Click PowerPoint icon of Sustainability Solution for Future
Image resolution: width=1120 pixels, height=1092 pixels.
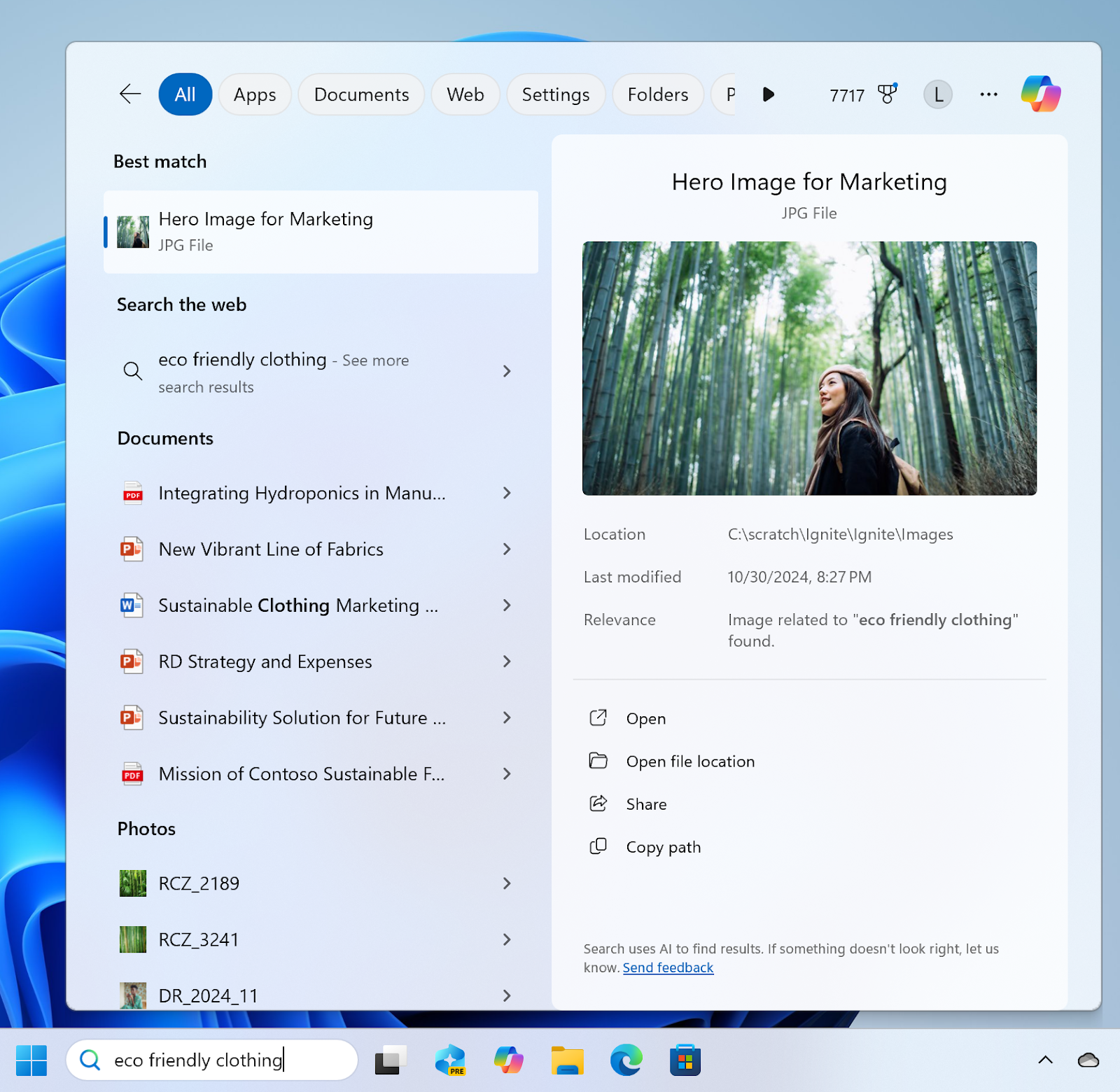coord(132,717)
